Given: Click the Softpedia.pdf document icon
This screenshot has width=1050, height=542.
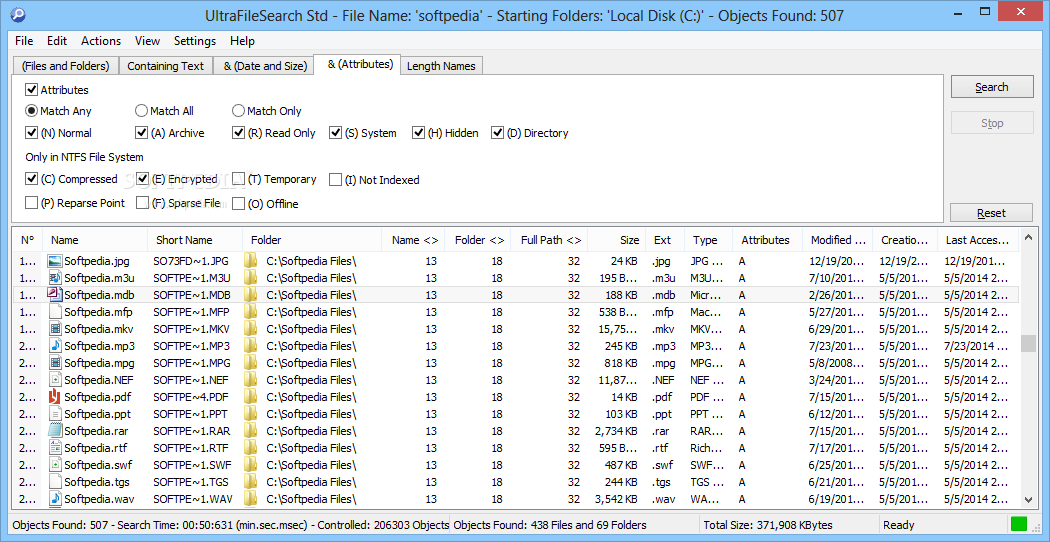Looking at the screenshot, I should [x=55, y=397].
